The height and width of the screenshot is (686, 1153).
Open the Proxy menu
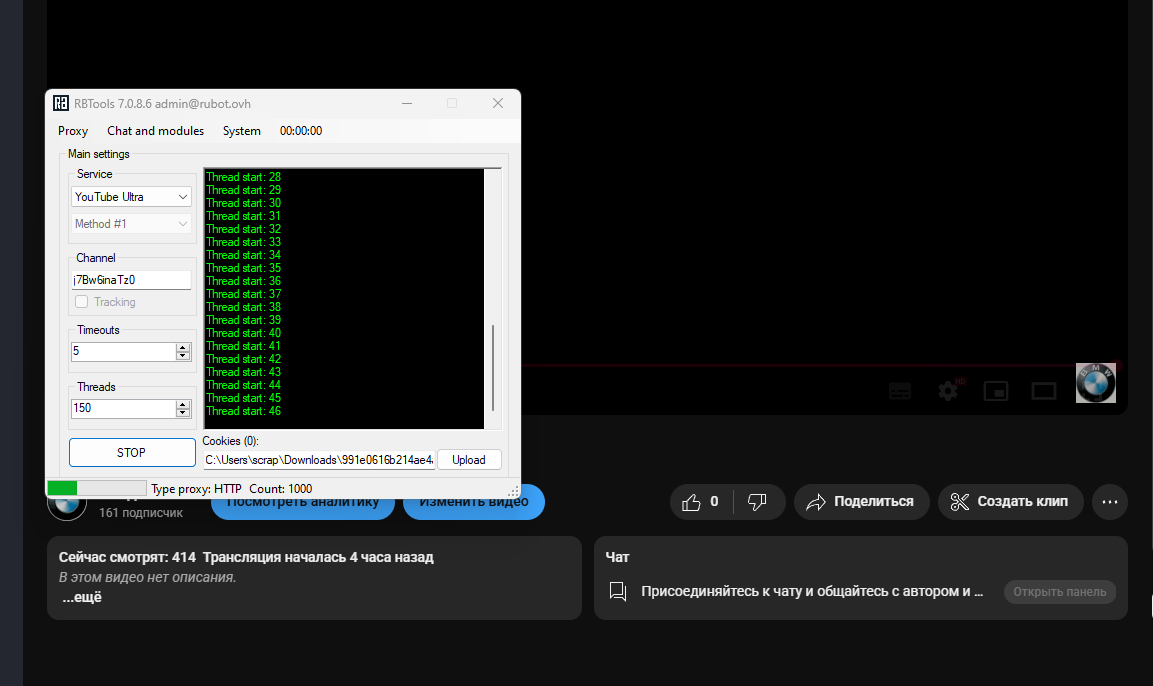[x=73, y=131]
